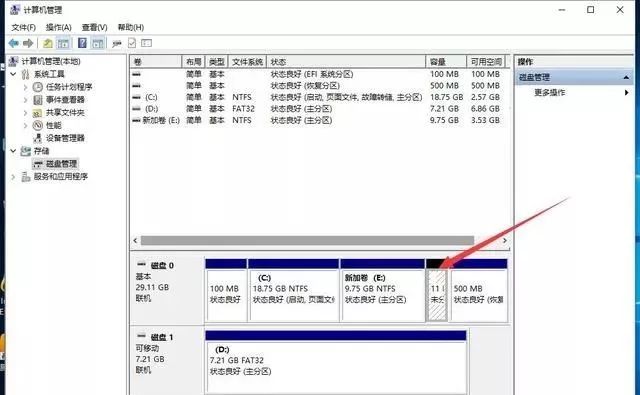Viewport: 640px width, 395px height.
Task: Select the 新加卷 (E:) 9.75 GB partition block
Action: click(382, 291)
